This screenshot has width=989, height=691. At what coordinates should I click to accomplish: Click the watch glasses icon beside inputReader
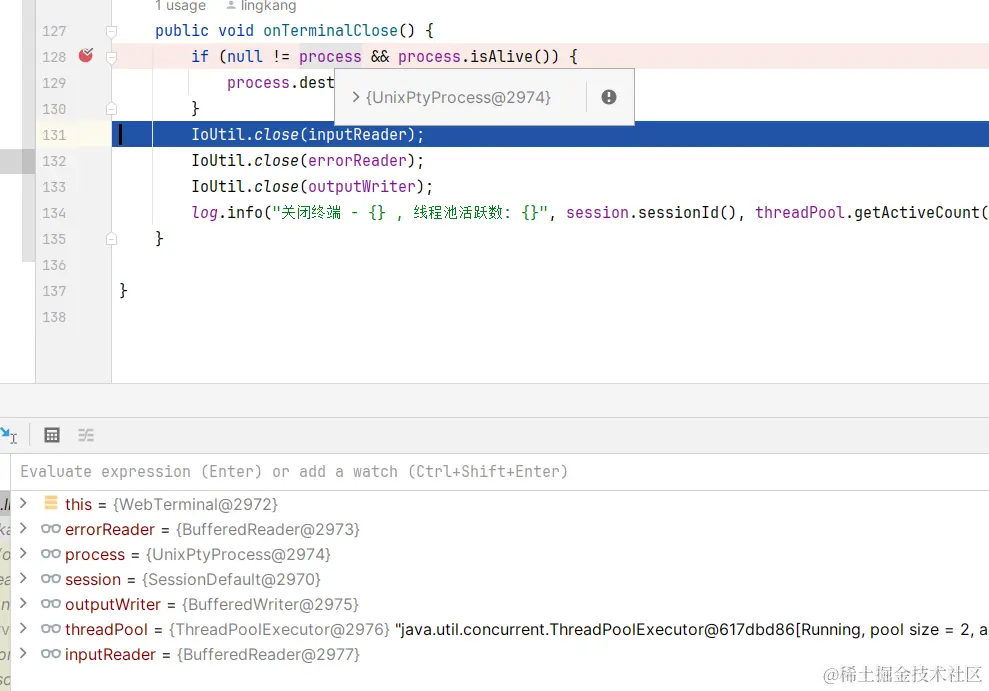coord(50,654)
